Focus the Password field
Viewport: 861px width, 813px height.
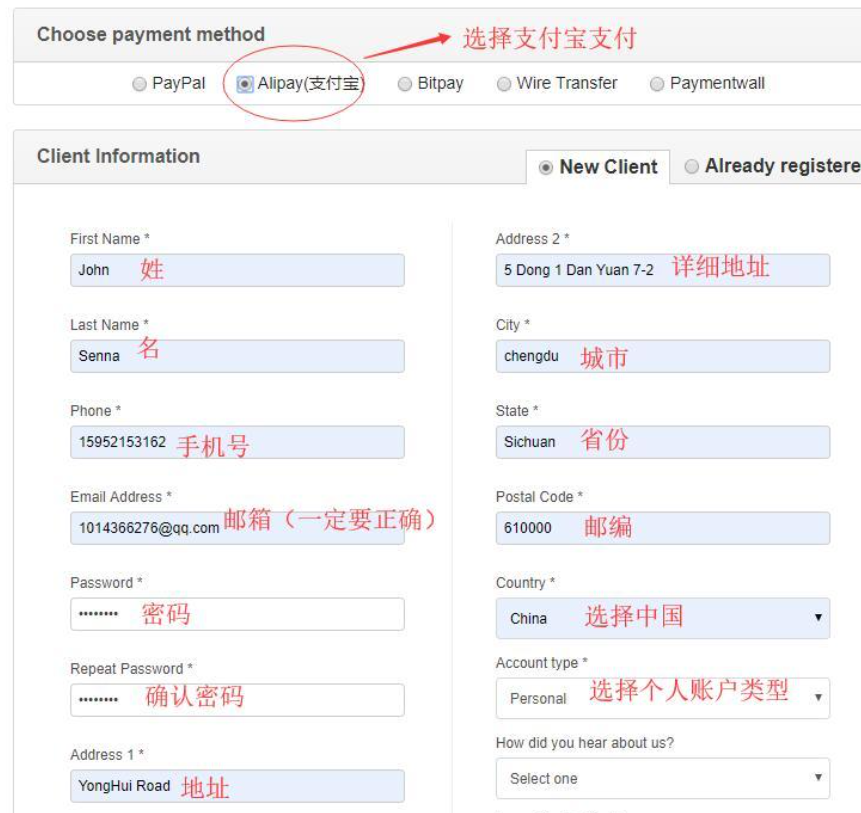(x=237, y=614)
